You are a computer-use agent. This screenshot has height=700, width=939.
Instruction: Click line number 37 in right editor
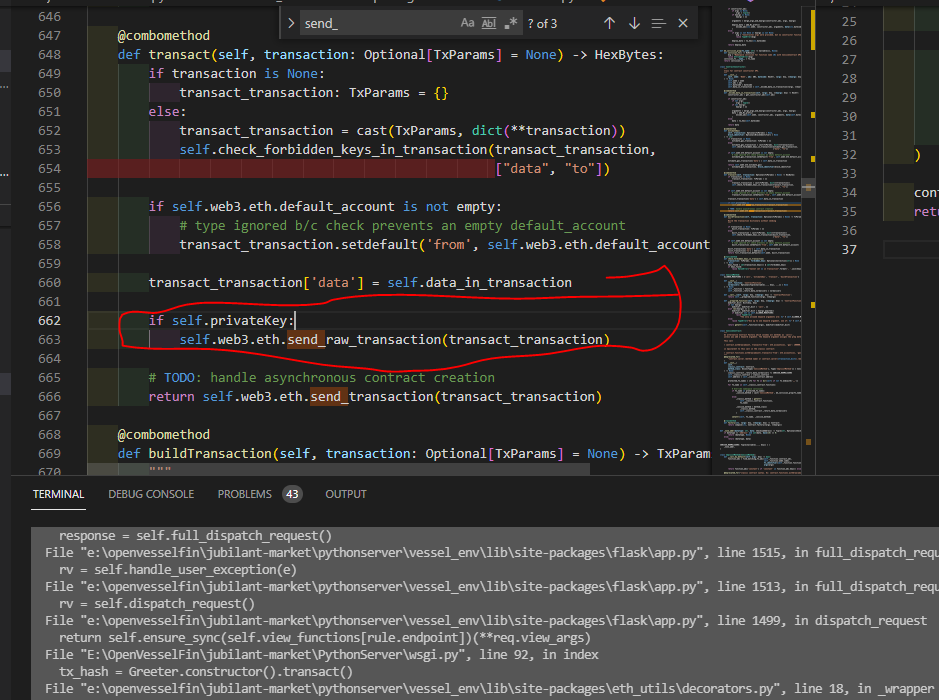pyautogui.click(x=849, y=249)
